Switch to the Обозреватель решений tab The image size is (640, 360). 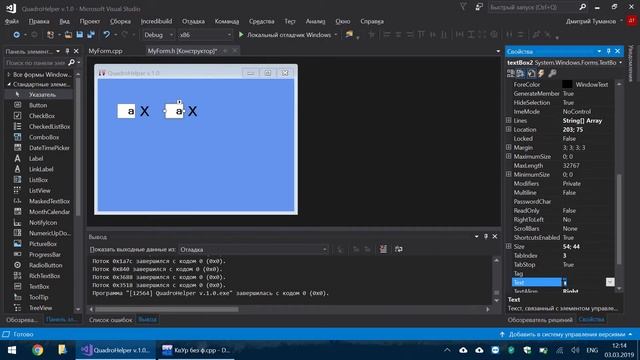coord(540,320)
